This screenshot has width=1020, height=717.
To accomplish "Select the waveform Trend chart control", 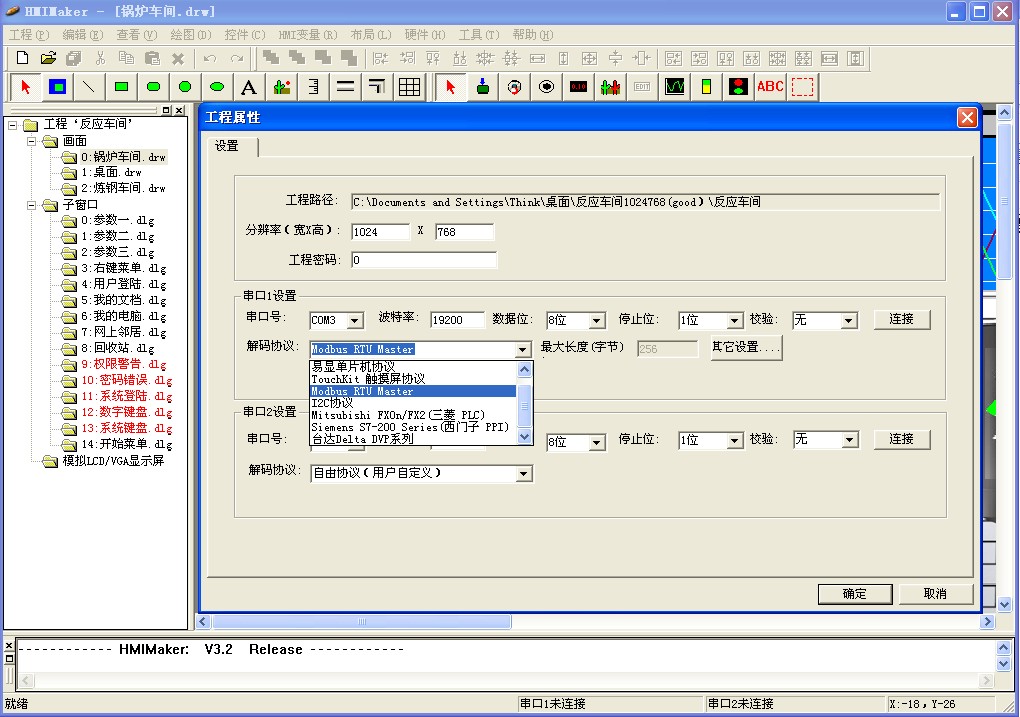I will pyautogui.click(x=675, y=87).
